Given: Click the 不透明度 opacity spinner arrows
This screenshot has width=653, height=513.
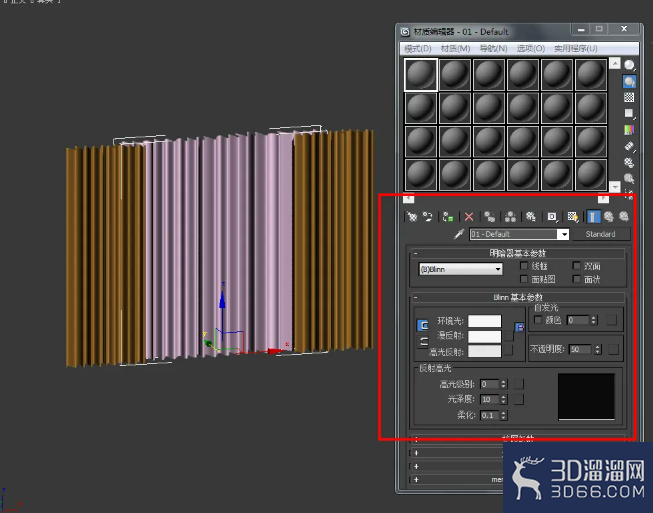Looking at the screenshot, I should coord(598,349).
